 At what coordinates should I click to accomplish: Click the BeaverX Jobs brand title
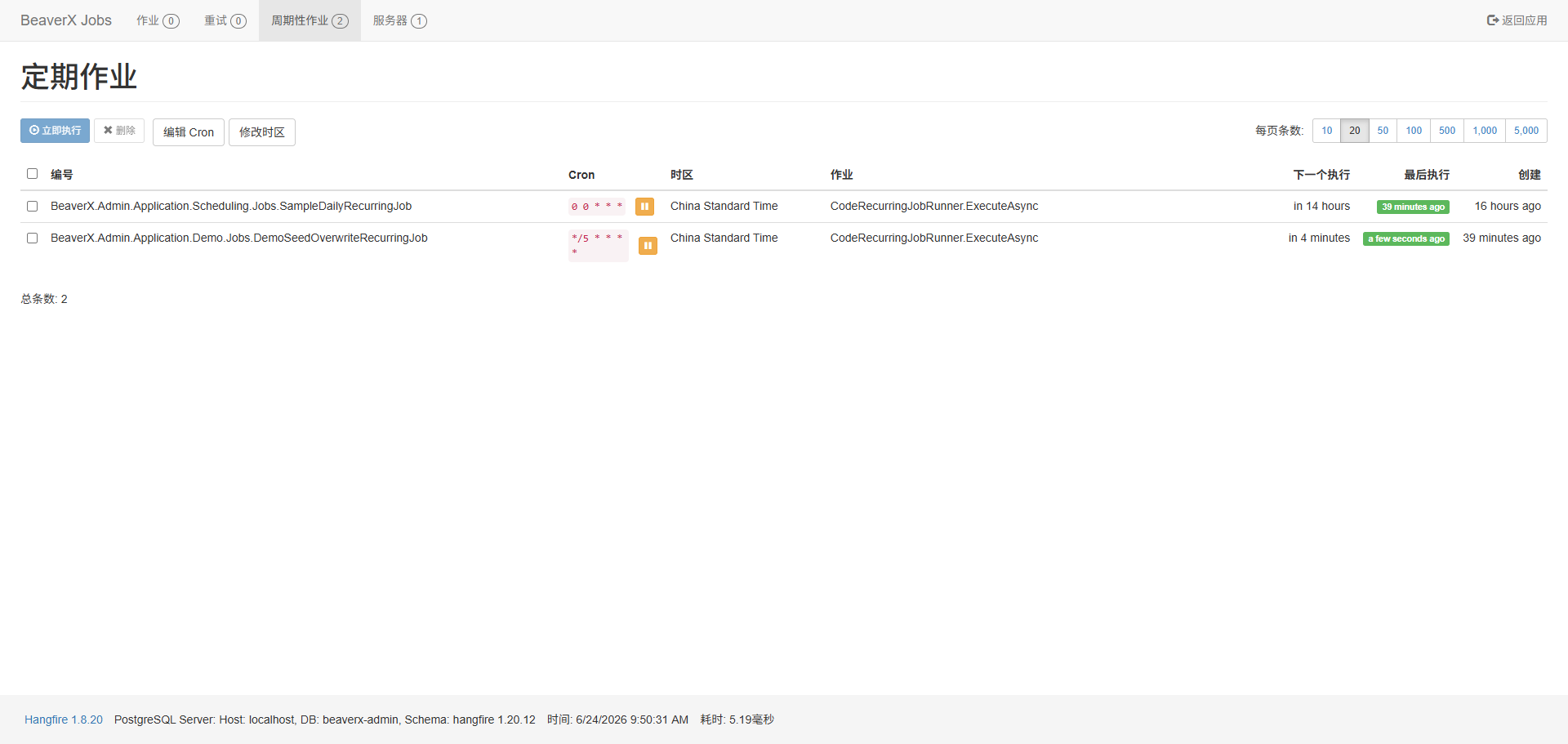[66, 20]
